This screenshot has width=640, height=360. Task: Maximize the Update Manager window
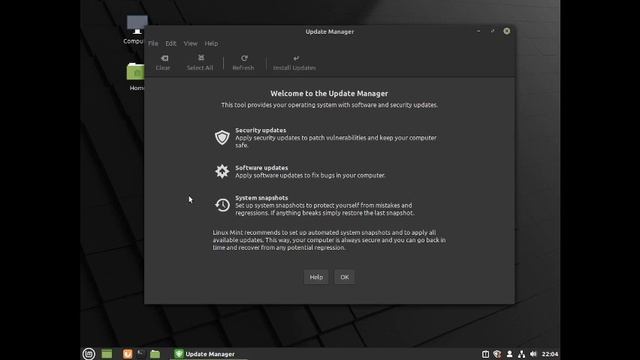pyautogui.click(x=492, y=31)
